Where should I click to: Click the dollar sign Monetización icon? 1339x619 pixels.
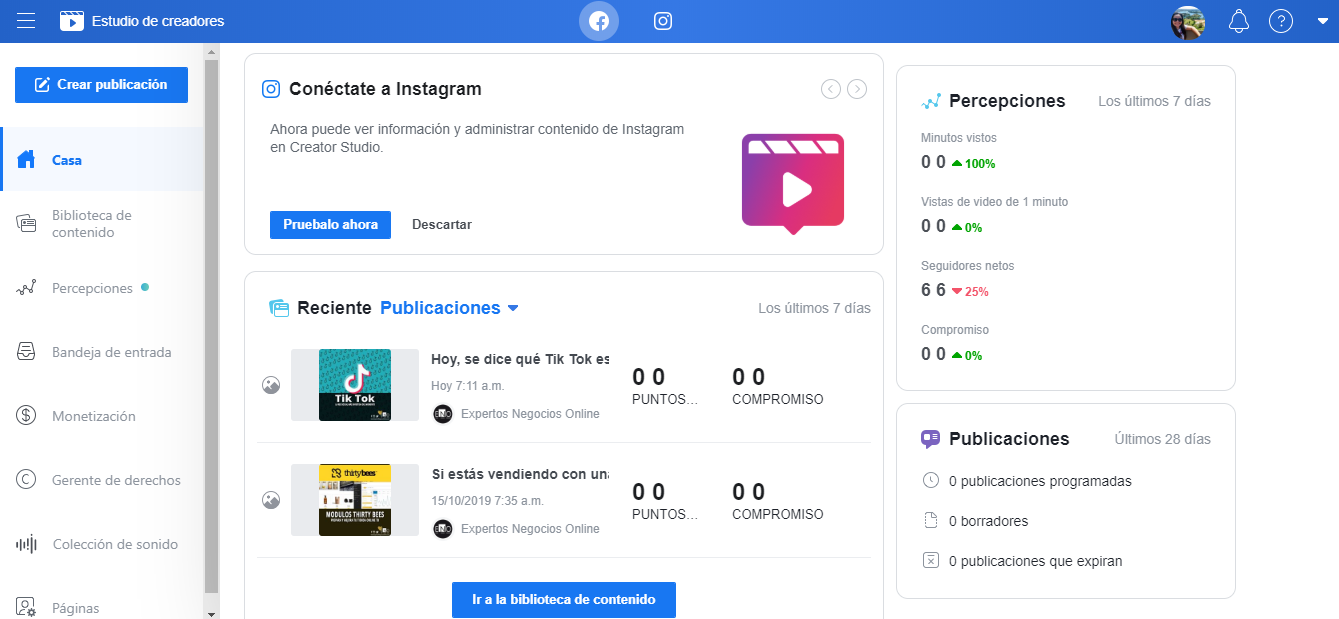coord(26,416)
